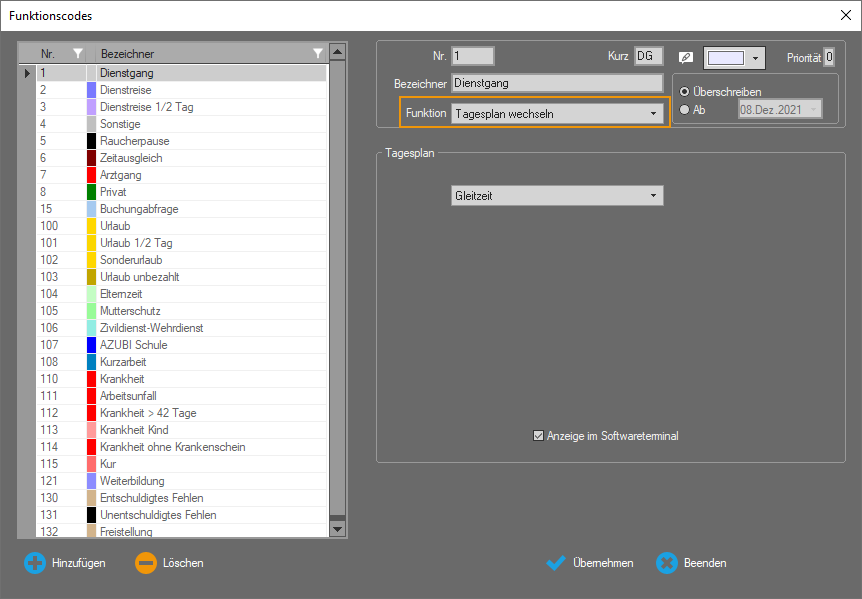Select the Krankheit entry in the list
The width and height of the screenshot is (862, 599).
122,379
